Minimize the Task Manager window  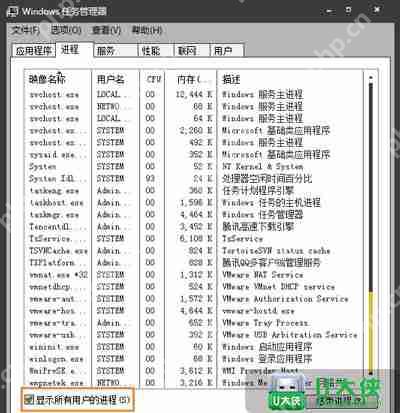point(330,11)
